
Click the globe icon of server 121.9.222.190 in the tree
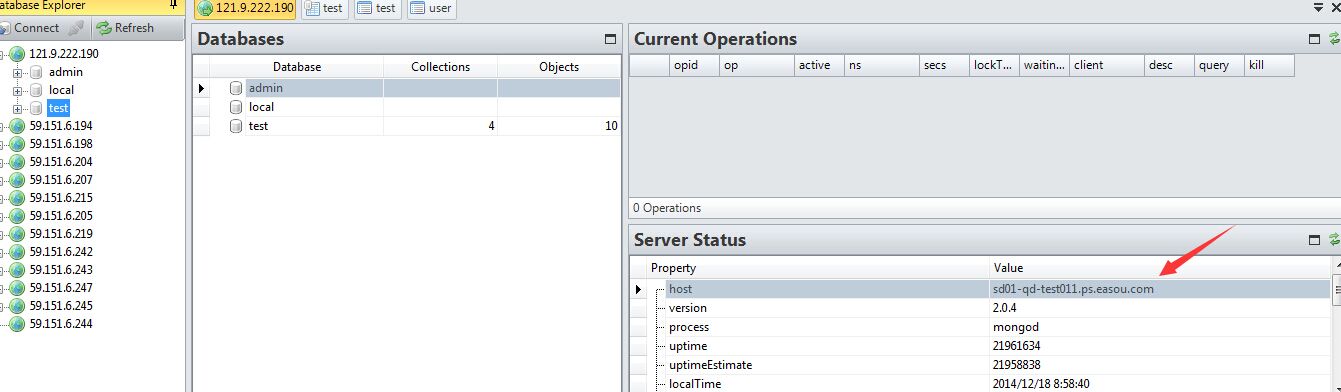(16, 54)
